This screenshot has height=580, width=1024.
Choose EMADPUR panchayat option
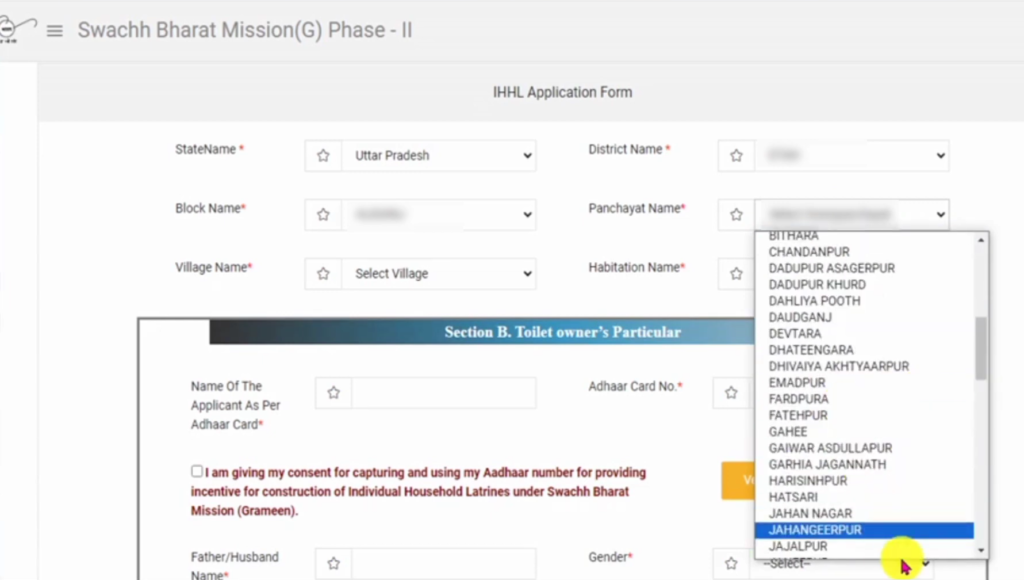[864, 383]
